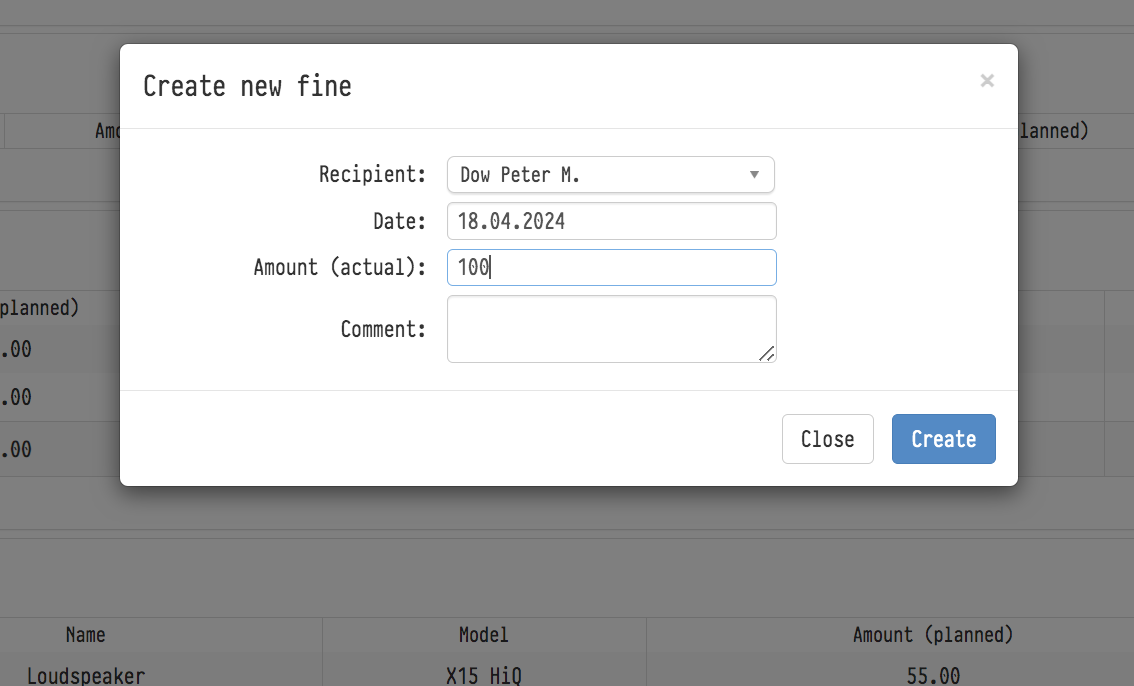
Task: Focus the Date field showing 18.04.2024
Action: click(611, 221)
